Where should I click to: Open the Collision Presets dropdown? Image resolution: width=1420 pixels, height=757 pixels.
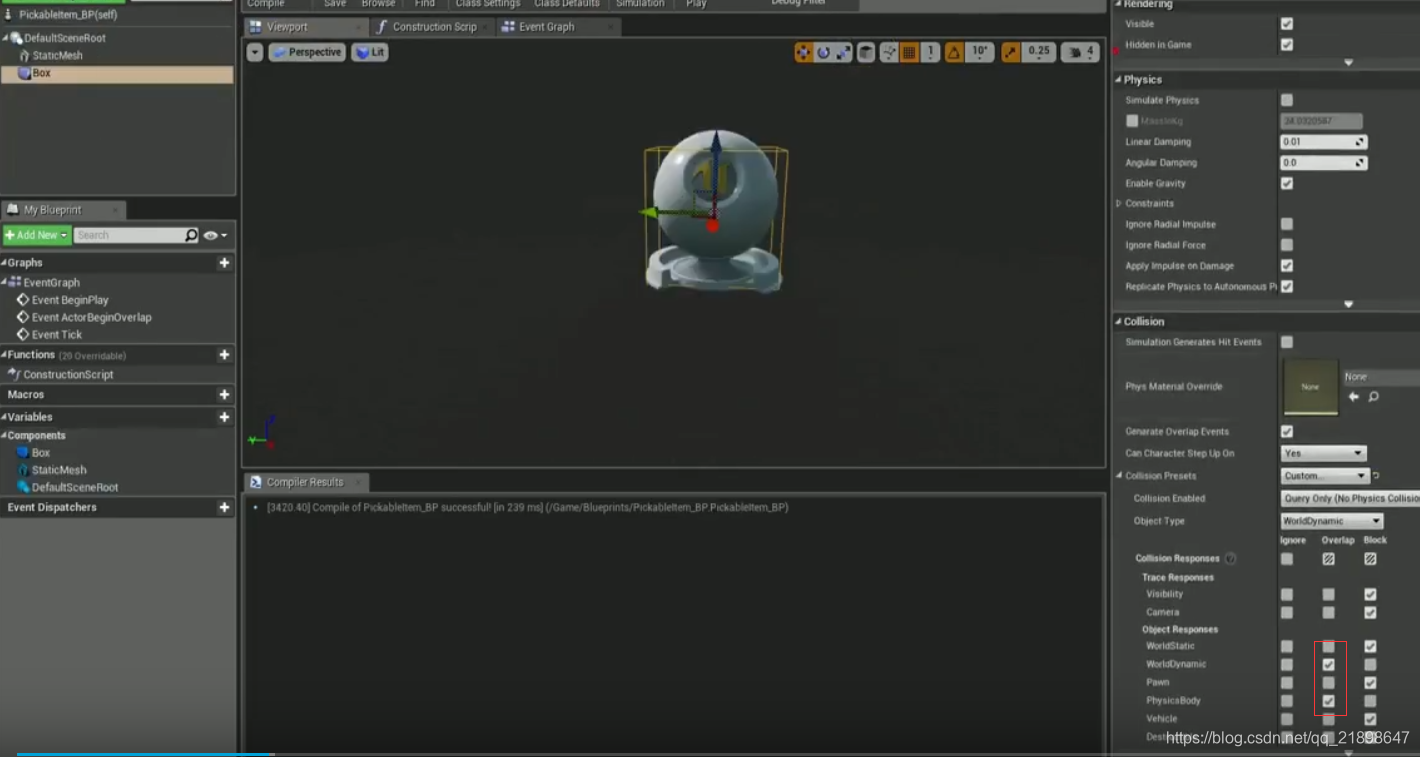click(x=1324, y=475)
